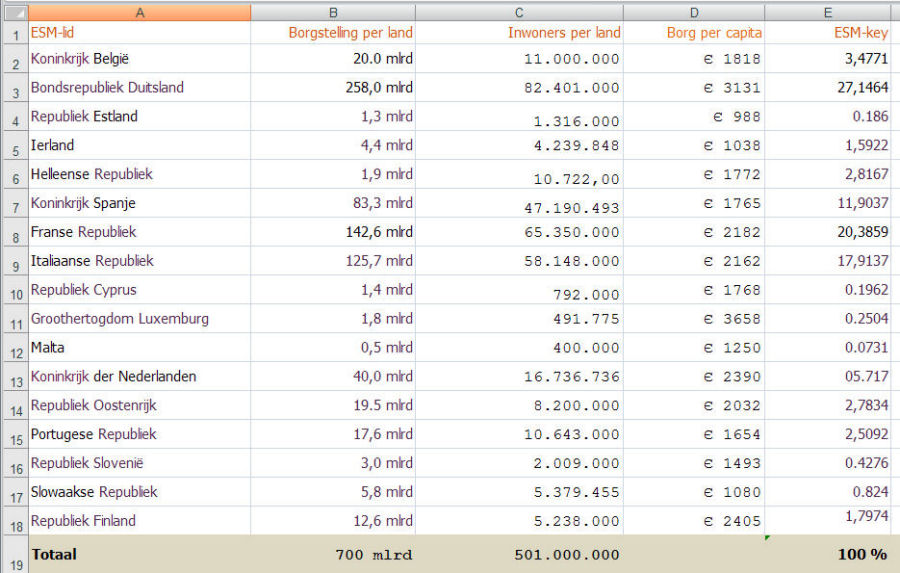Select column D header
This screenshot has width=900, height=573.
[694, 12]
